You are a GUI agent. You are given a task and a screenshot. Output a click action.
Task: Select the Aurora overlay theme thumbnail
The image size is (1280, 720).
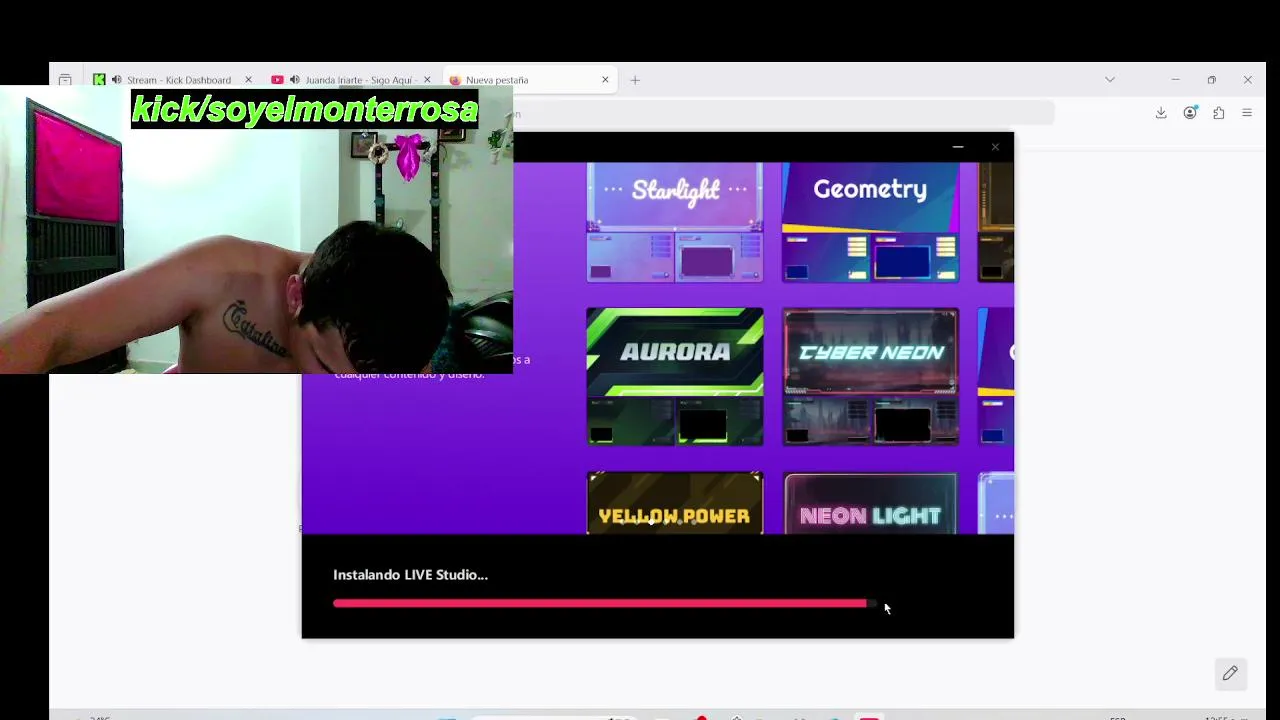(x=675, y=377)
